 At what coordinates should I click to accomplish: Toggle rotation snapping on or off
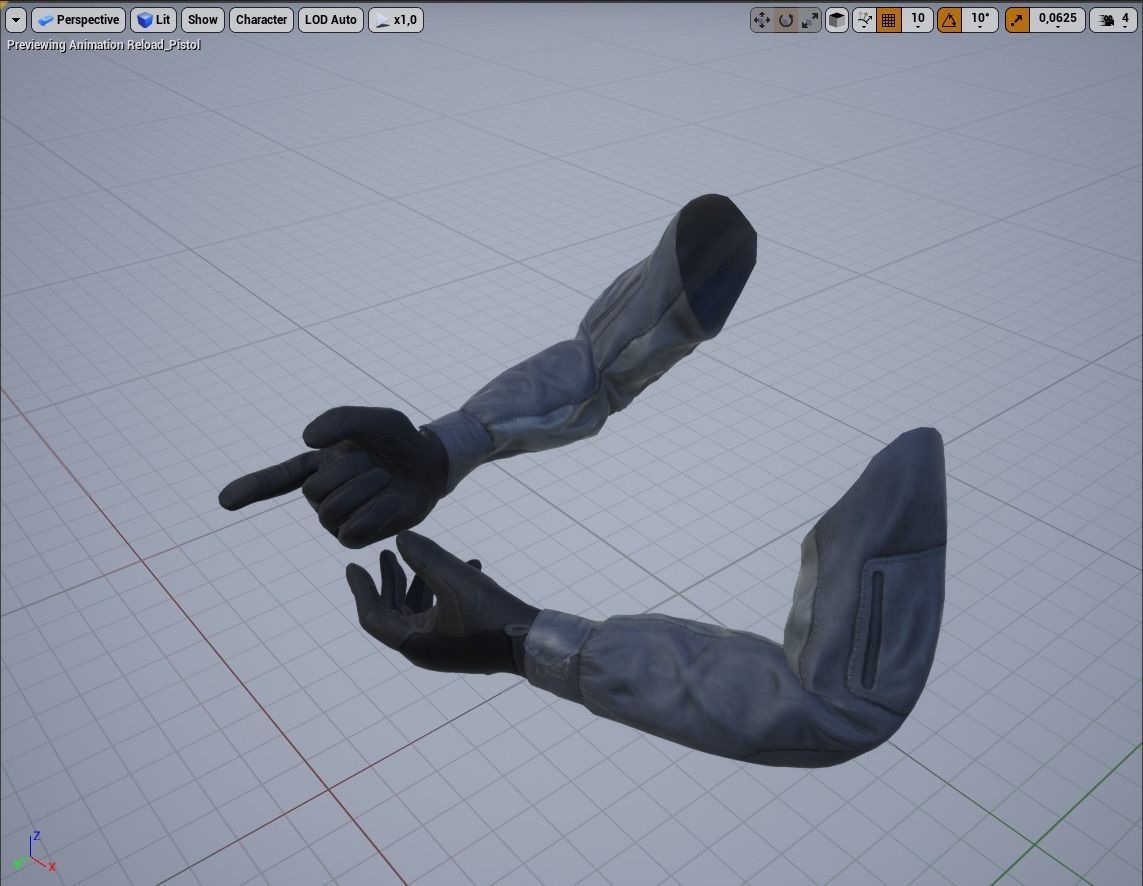949,20
